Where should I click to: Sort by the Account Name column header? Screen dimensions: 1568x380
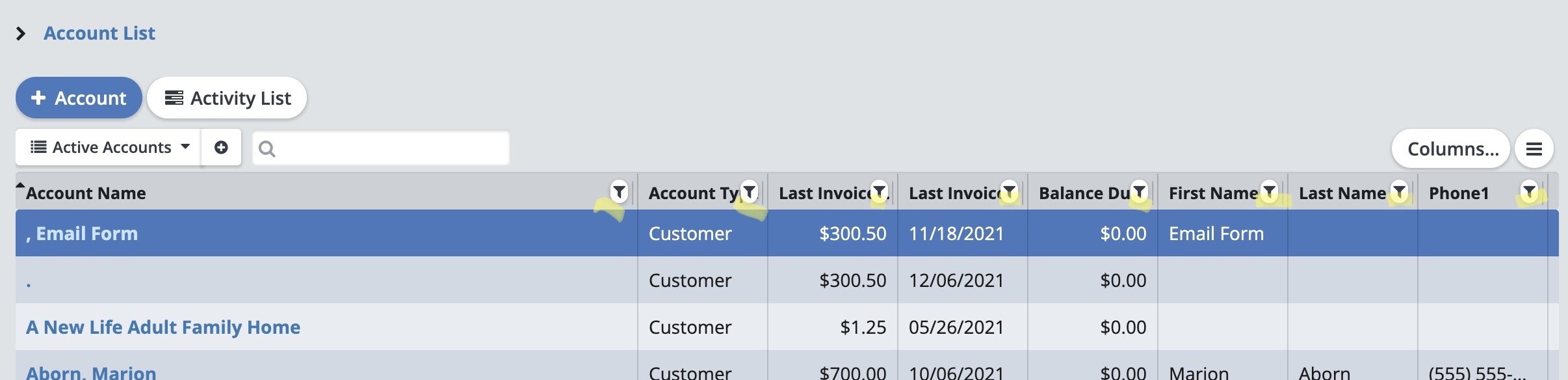[86, 193]
